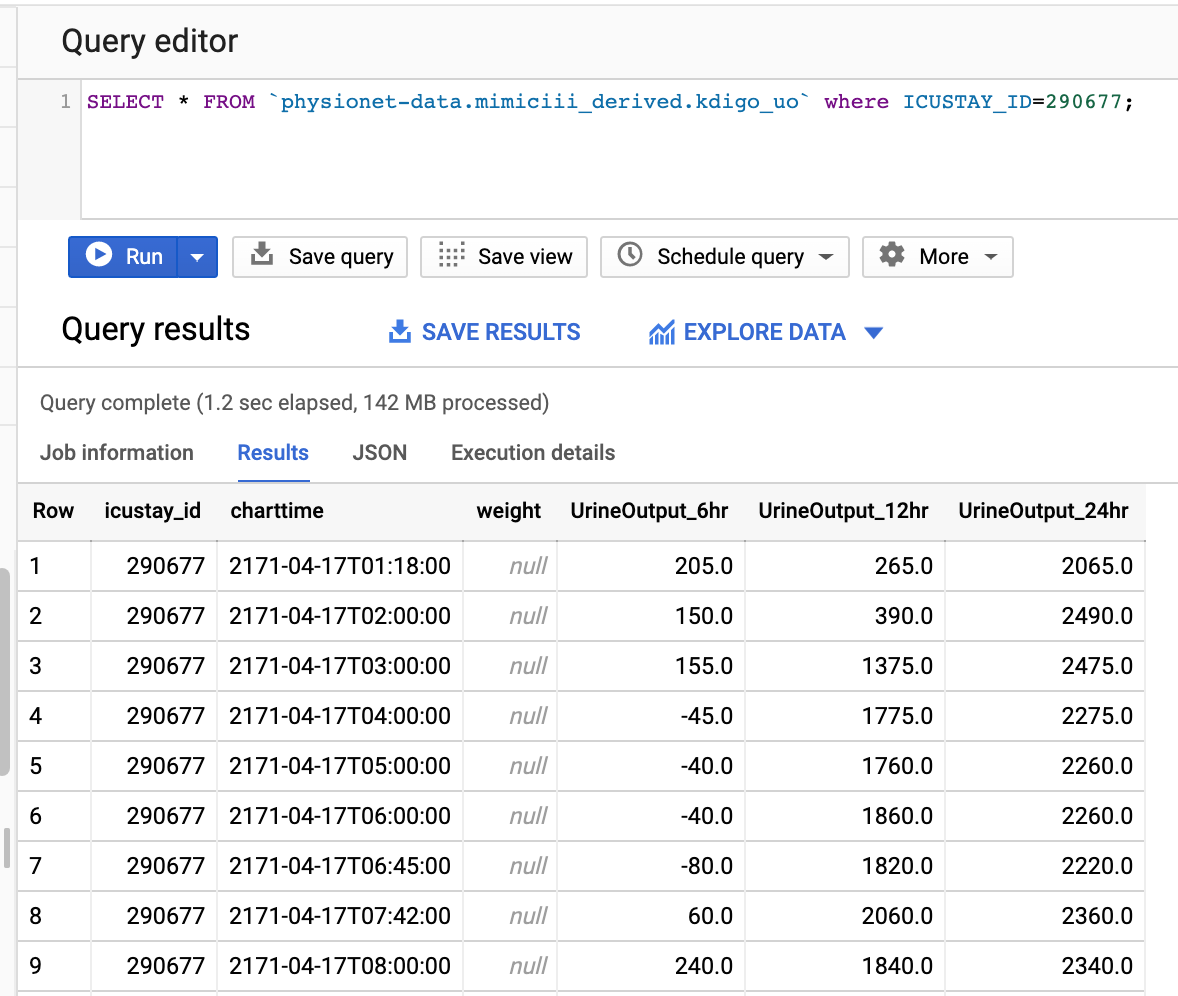Select the Results tab
Screen dimensions: 1178x996
pos(273,452)
